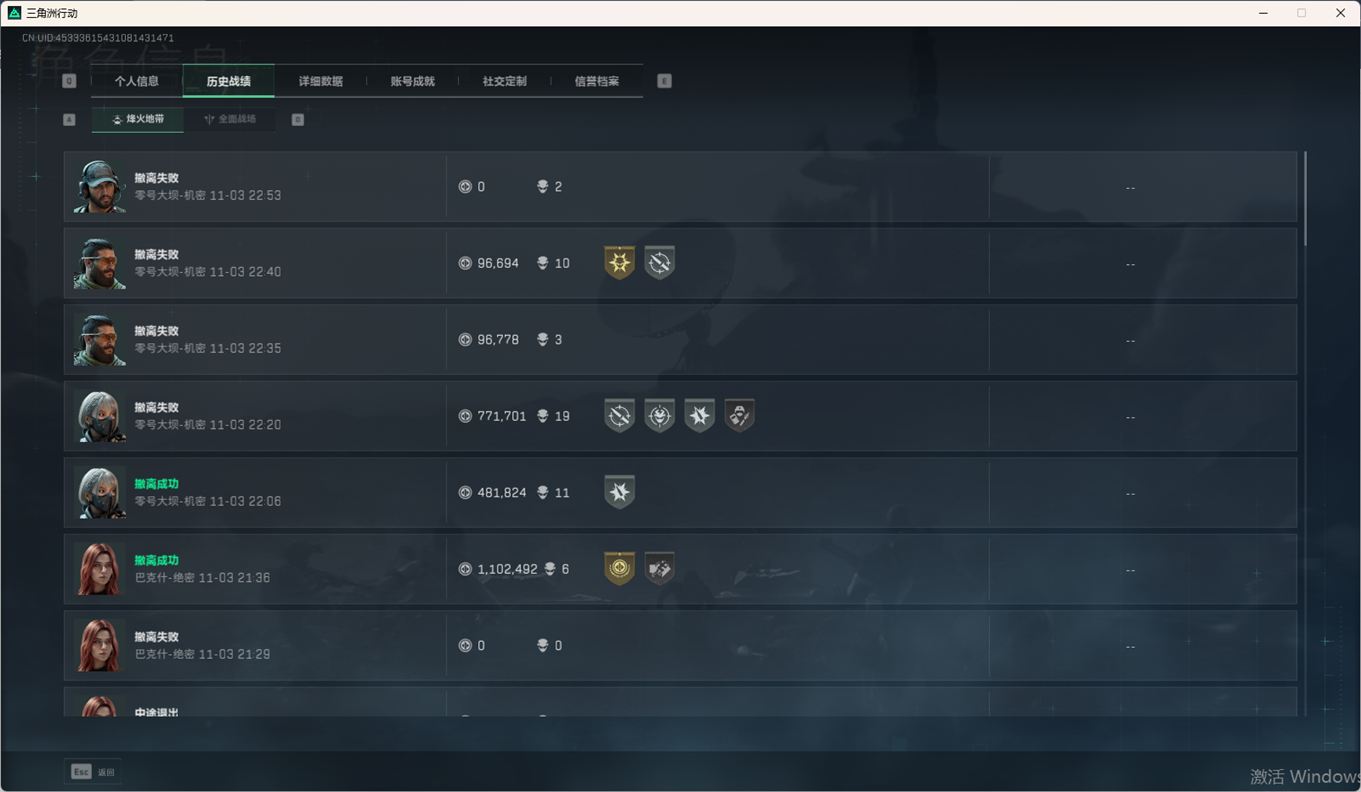Screen dimensions: 1361x792
Task: Click the match history vertical scrollbar
Action: click(x=1304, y=198)
